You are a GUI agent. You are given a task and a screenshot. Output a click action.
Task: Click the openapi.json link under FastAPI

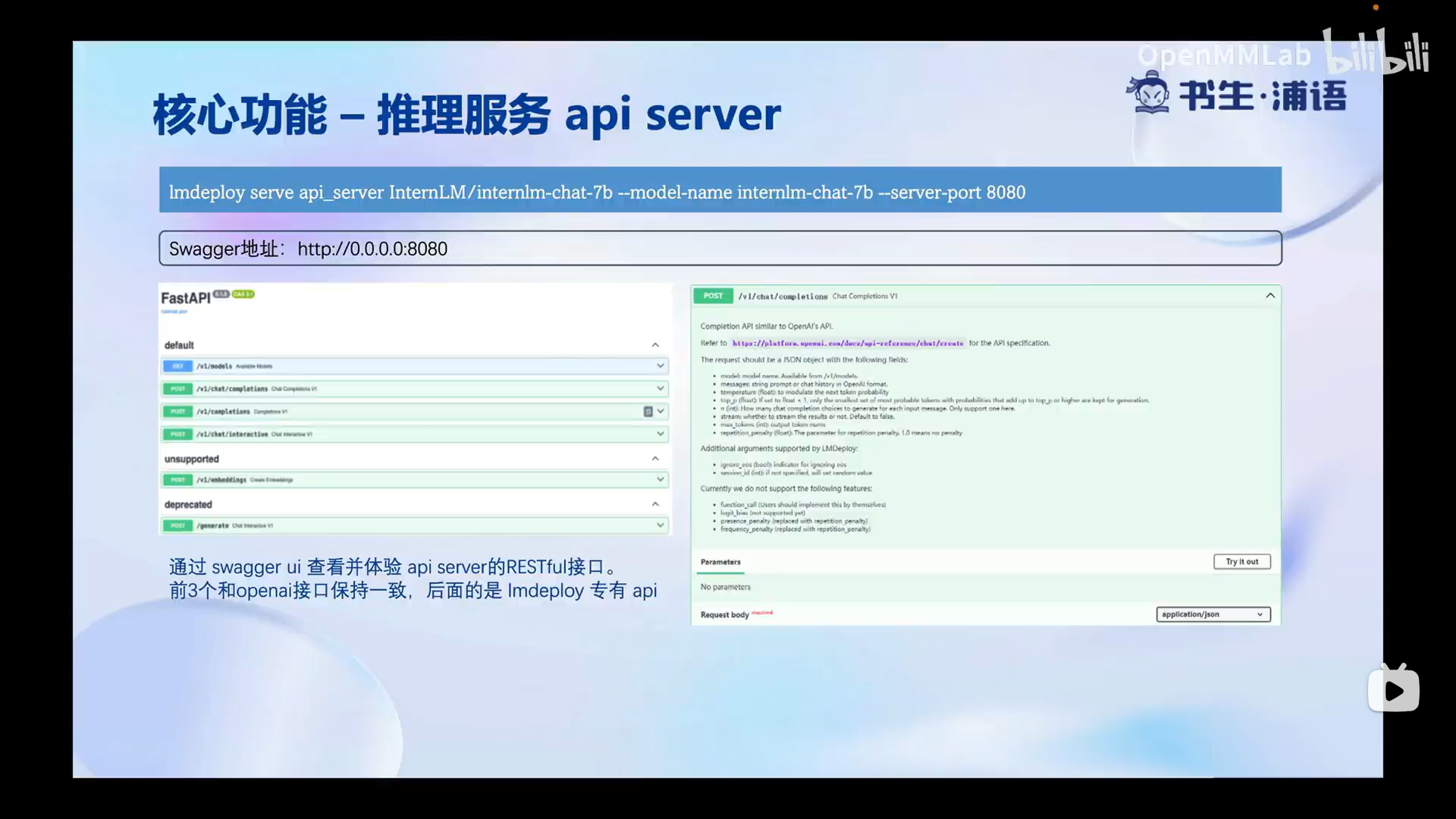174,312
